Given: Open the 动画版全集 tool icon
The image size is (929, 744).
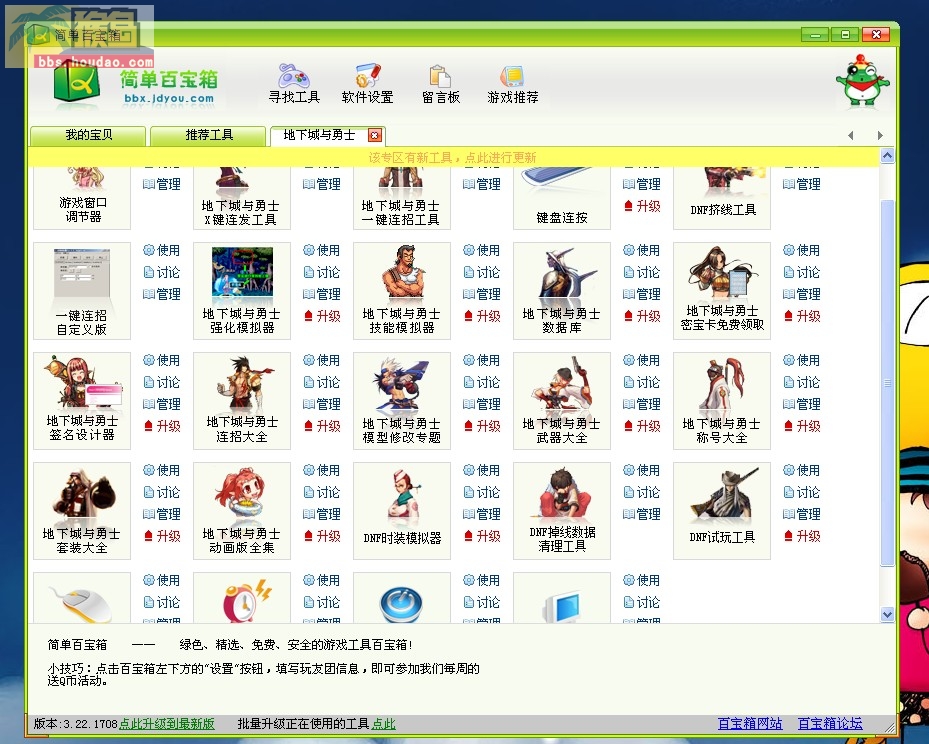Looking at the screenshot, I should [242, 511].
